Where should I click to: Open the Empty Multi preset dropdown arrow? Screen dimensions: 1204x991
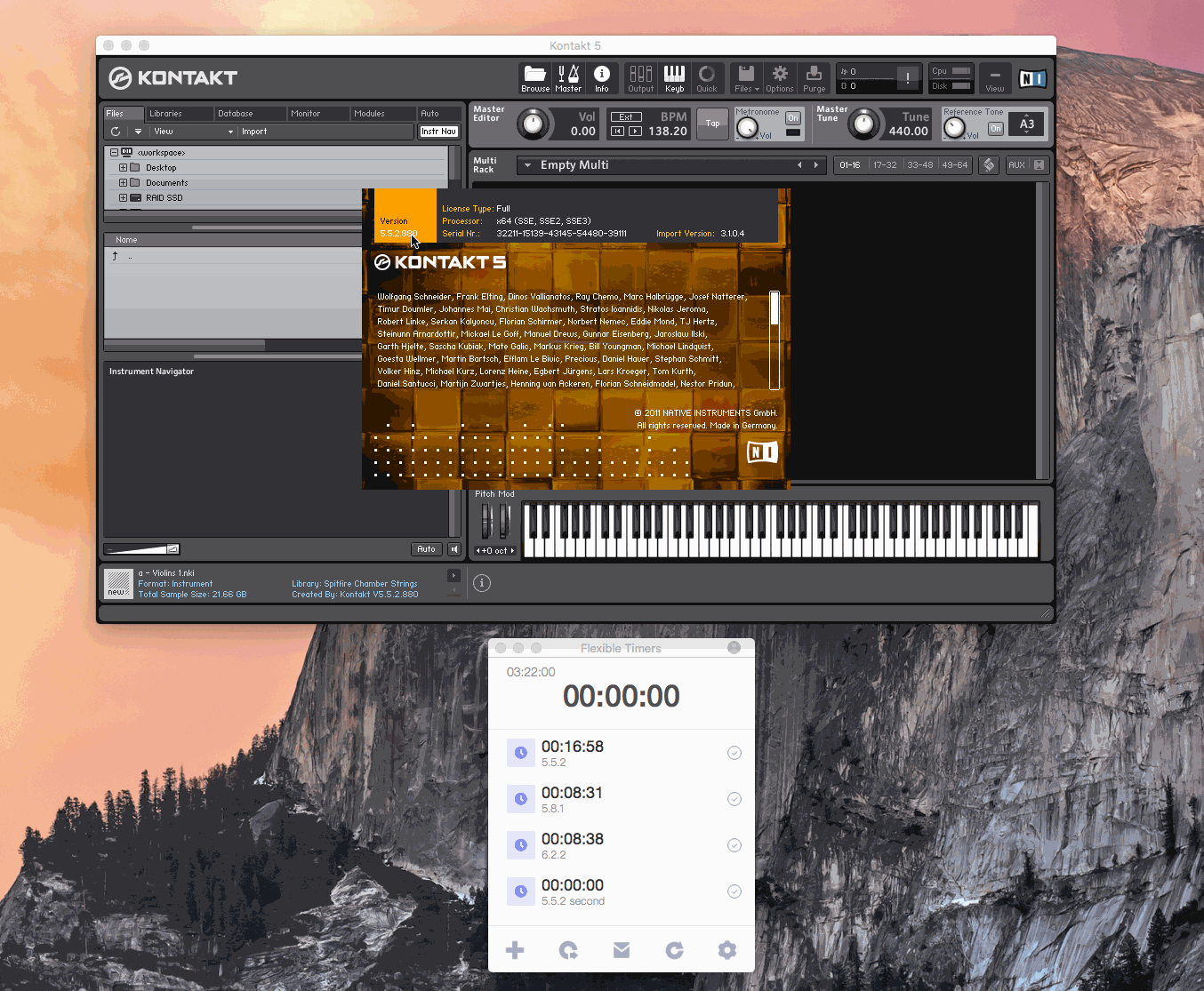[x=527, y=165]
